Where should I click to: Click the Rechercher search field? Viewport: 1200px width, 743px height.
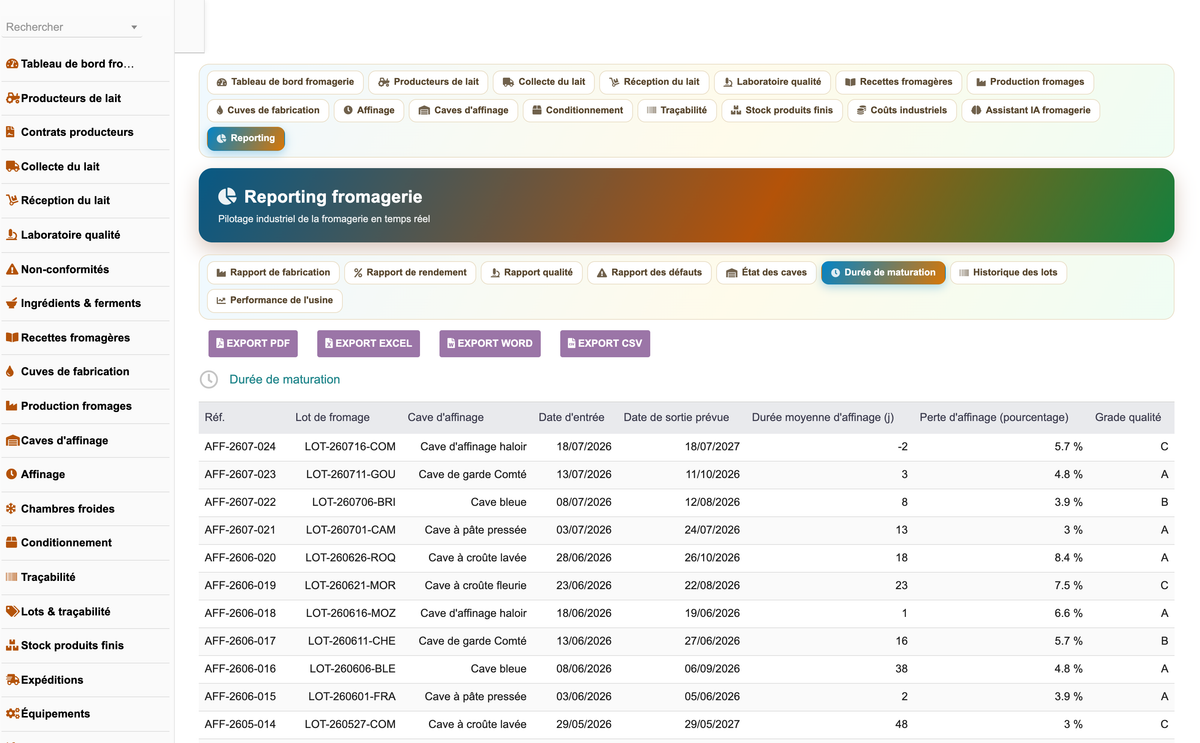tap(72, 27)
